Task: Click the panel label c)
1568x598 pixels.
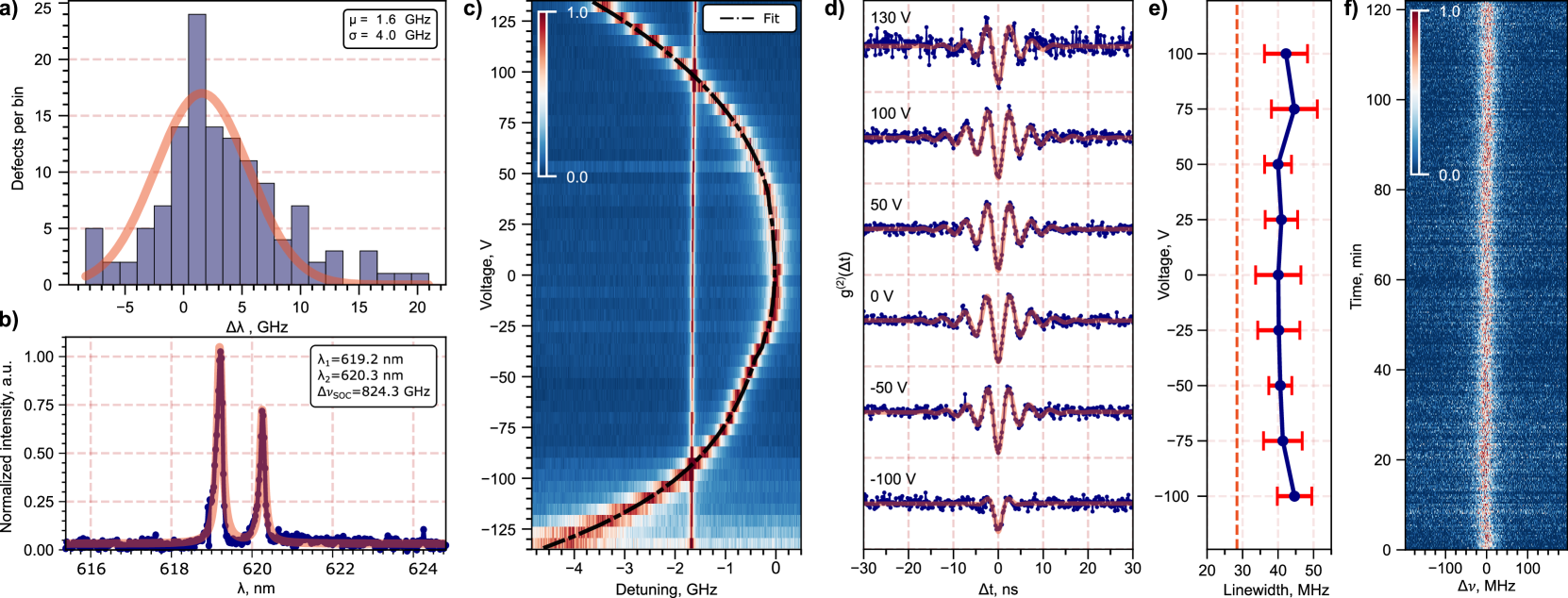Action: [473, 10]
